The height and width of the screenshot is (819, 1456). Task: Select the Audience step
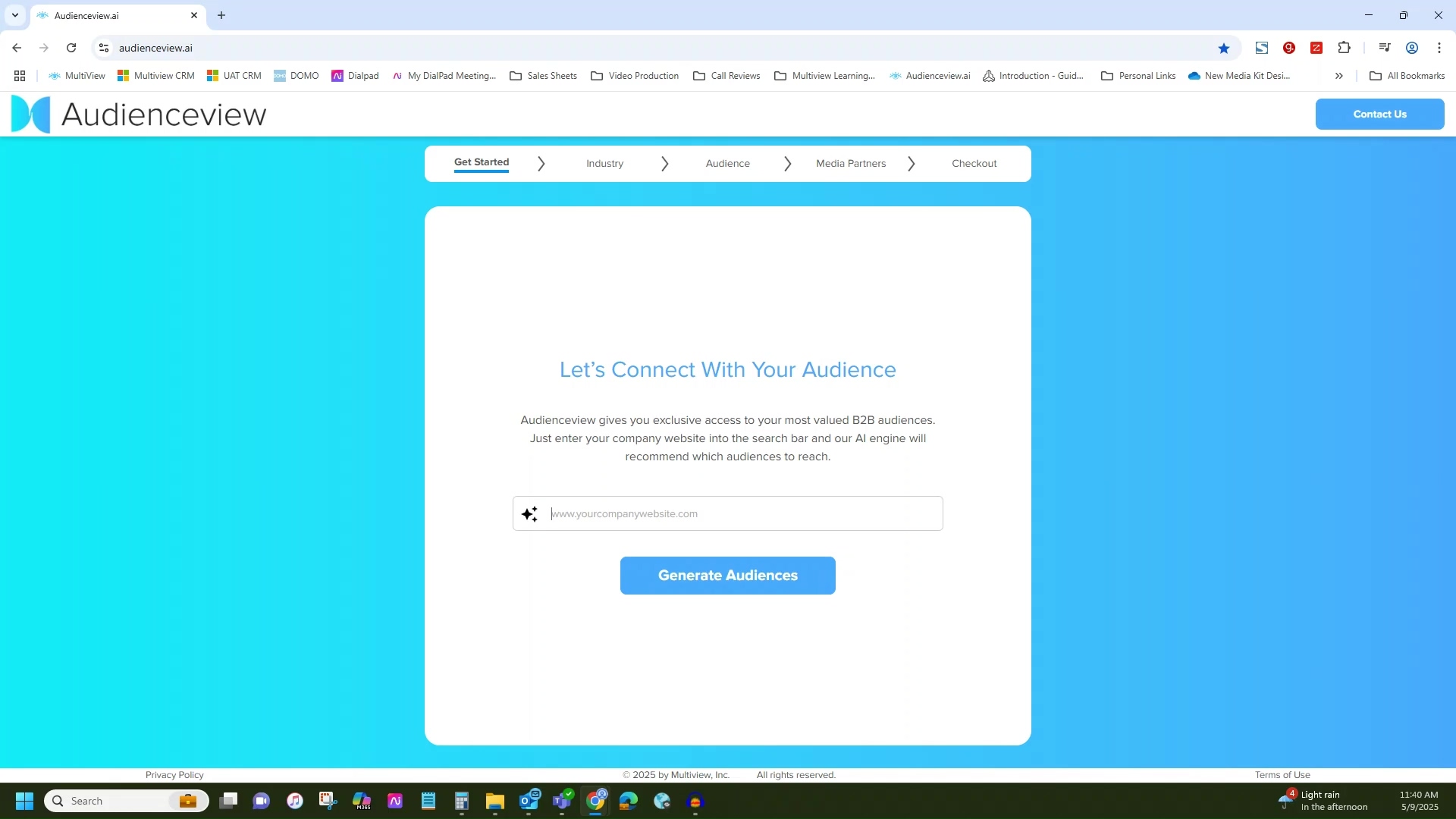click(x=728, y=164)
